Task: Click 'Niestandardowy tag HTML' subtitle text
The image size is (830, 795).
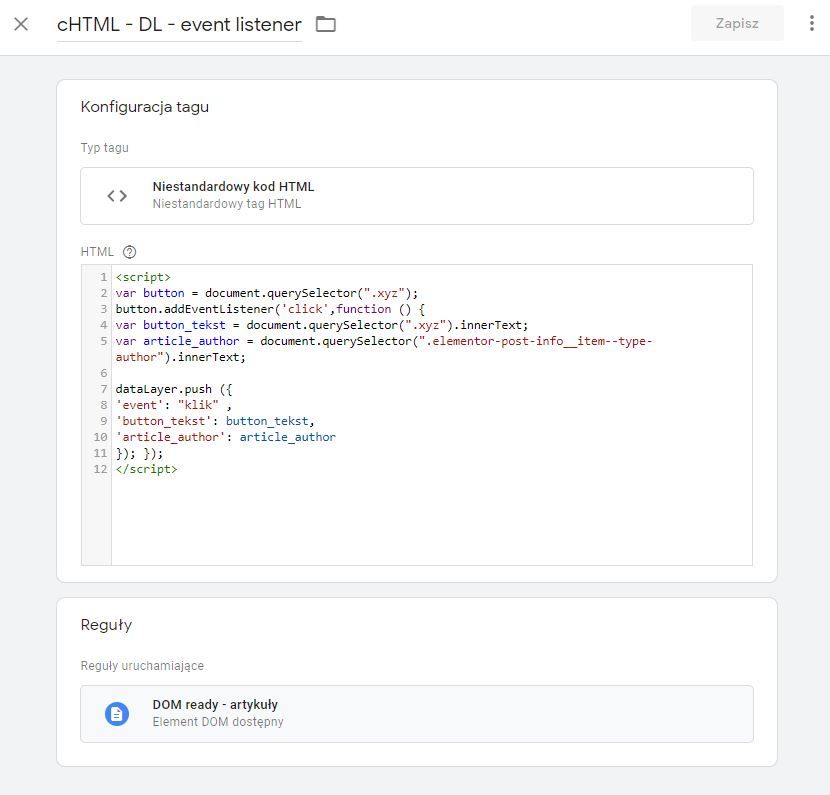Action: [227, 204]
